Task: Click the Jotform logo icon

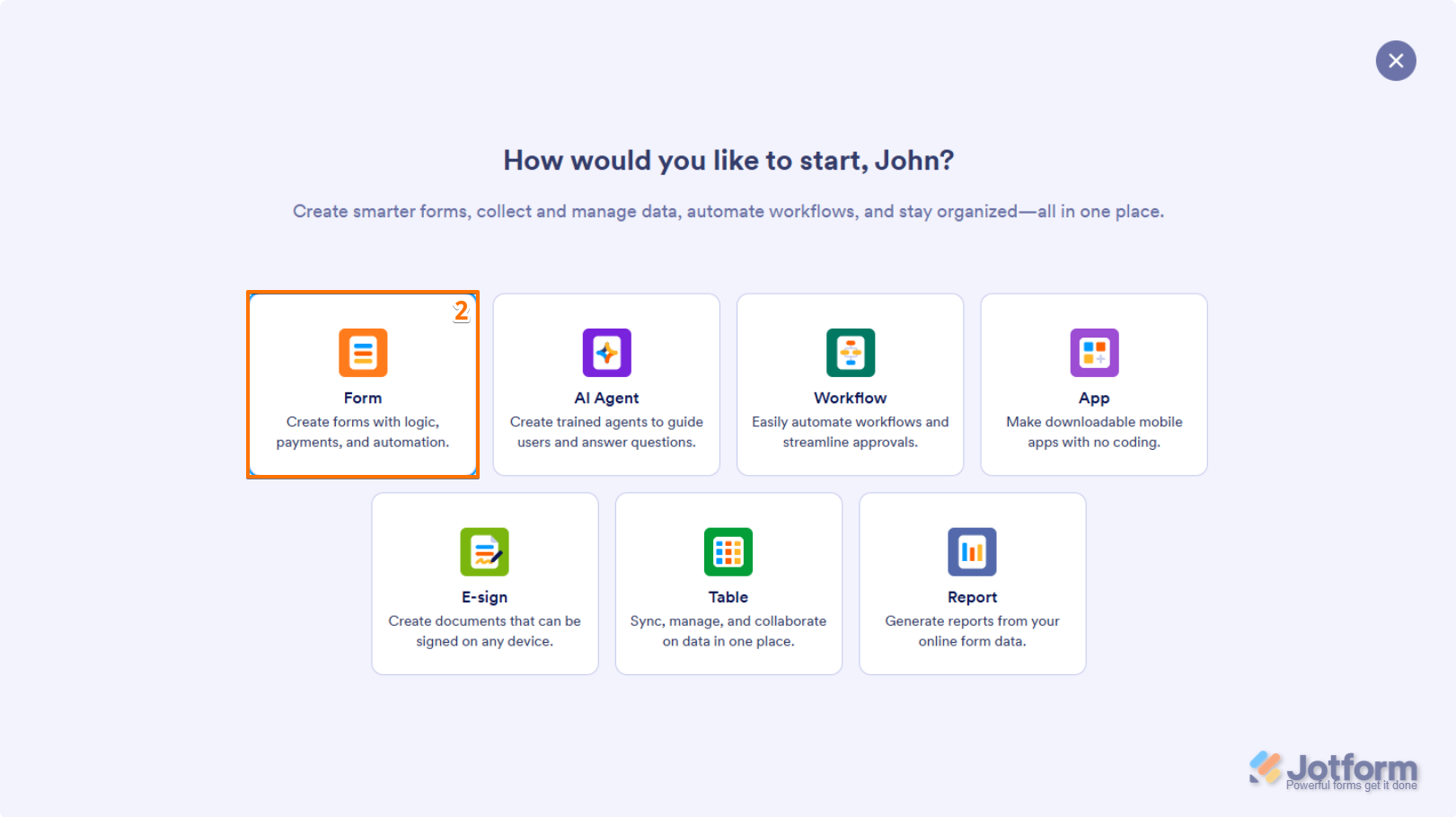Action: [1266, 767]
